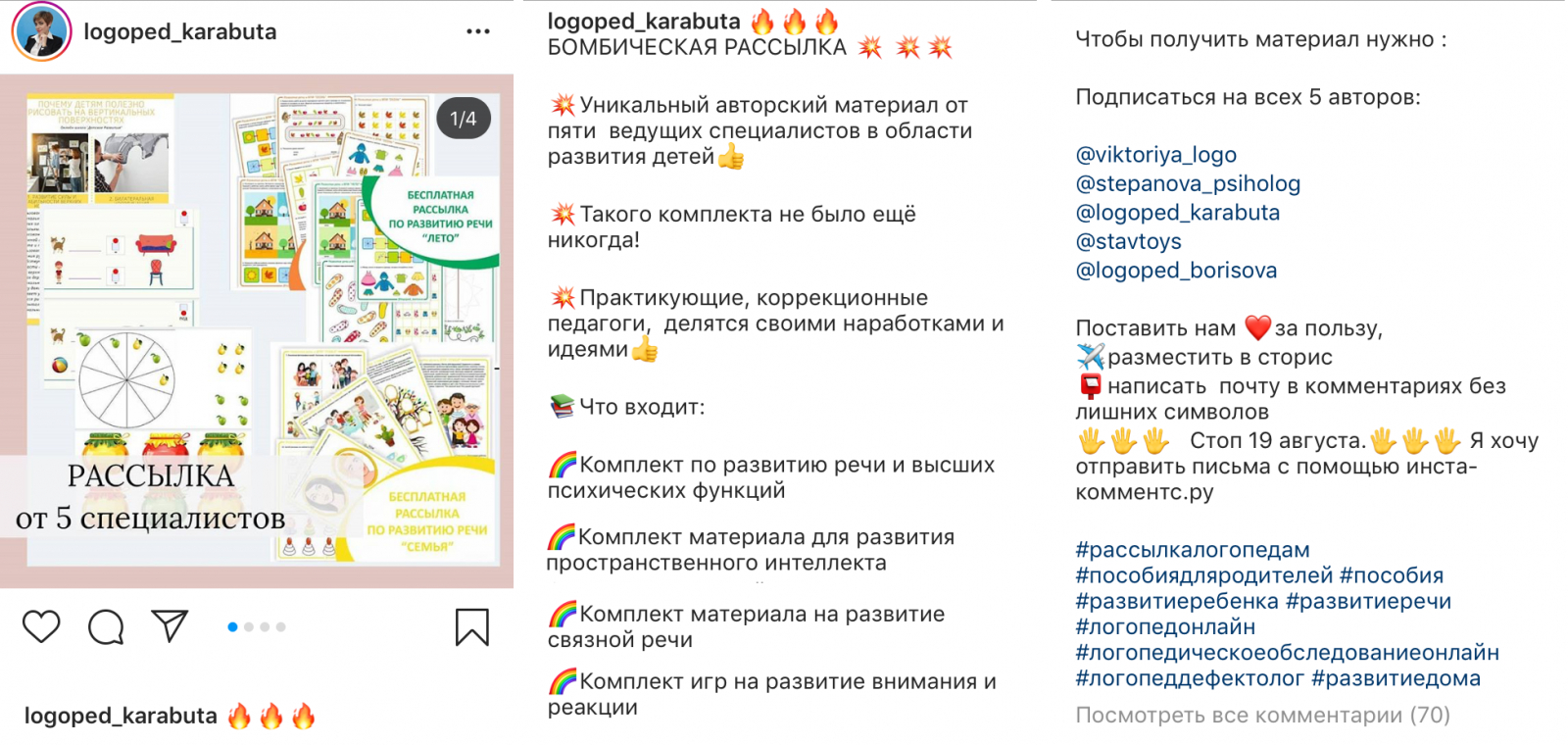Open the logoped_karabuta username below the action icons
Viewport: 1568px width, 745px height.
click(x=121, y=717)
